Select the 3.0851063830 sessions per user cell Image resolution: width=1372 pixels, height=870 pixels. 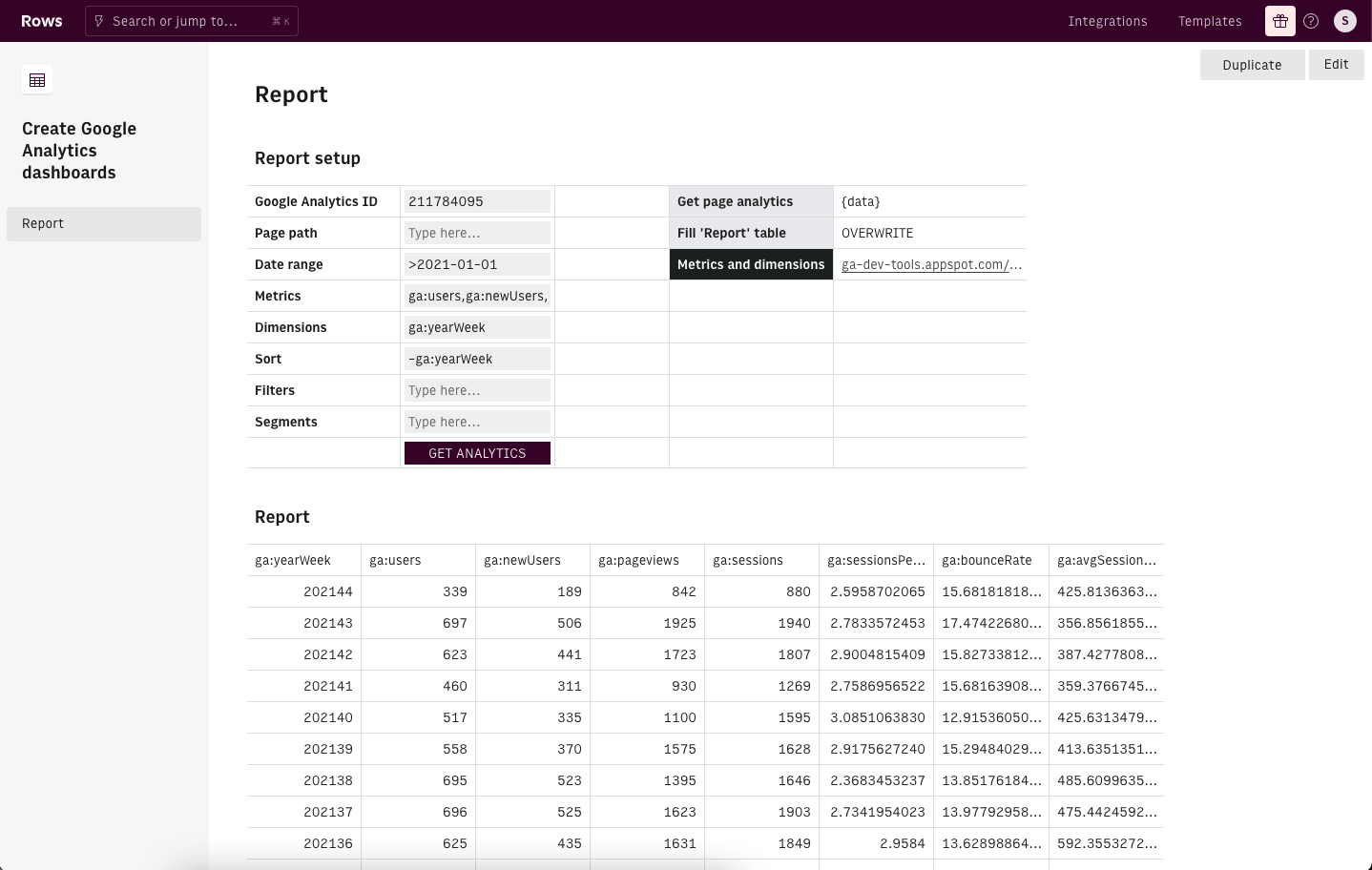point(876,717)
